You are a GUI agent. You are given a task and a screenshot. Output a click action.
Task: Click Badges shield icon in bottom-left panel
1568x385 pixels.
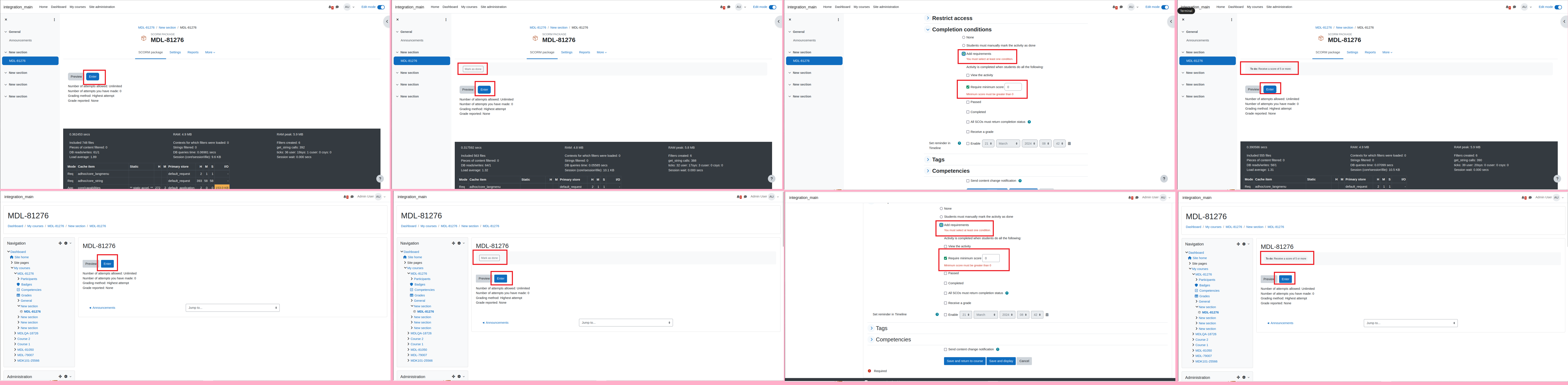18,285
